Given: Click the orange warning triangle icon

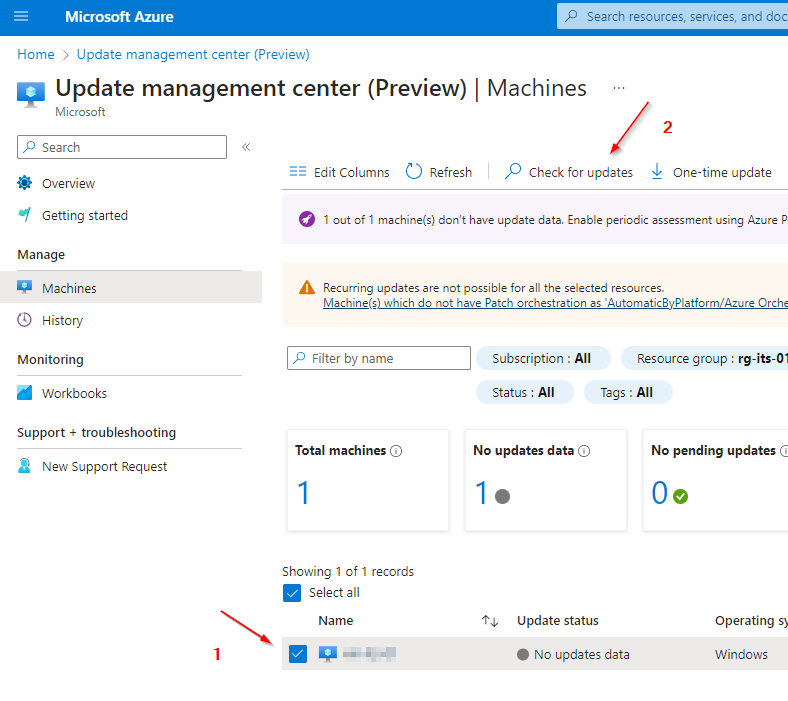Looking at the screenshot, I should [x=307, y=287].
